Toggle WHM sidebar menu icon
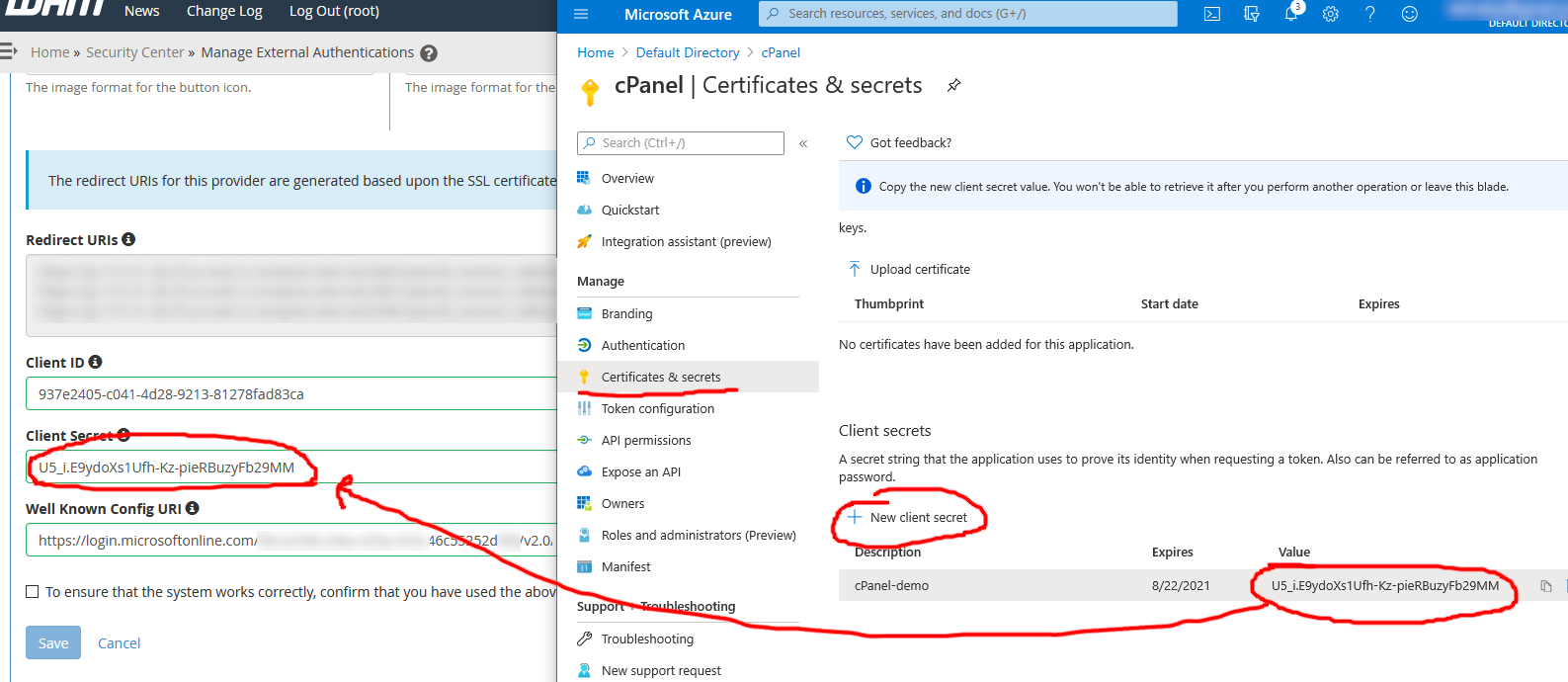 click(9, 51)
